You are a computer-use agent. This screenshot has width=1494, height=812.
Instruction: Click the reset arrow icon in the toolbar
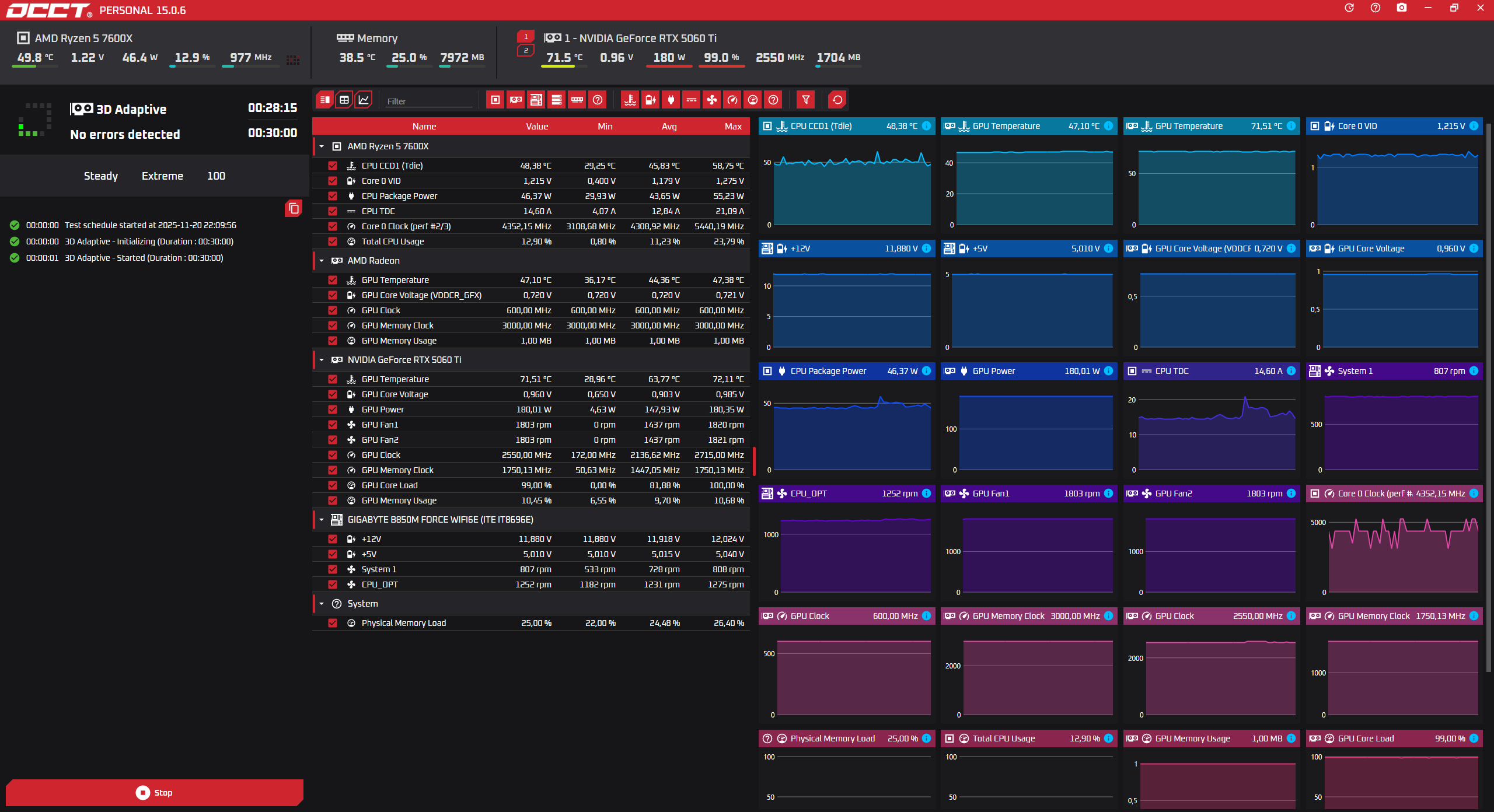point(837,100)
